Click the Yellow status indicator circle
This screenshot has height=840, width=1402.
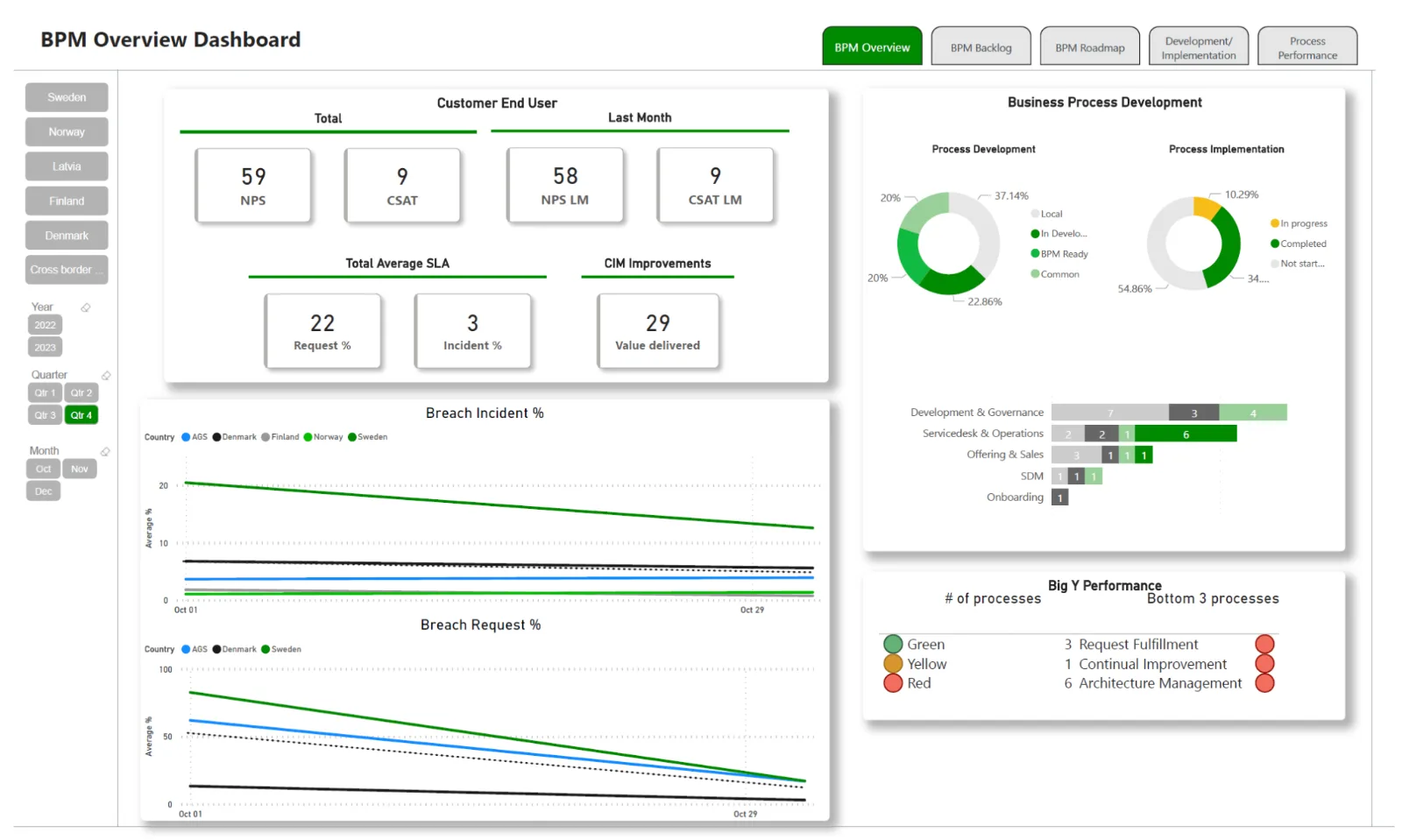(893, 664)
